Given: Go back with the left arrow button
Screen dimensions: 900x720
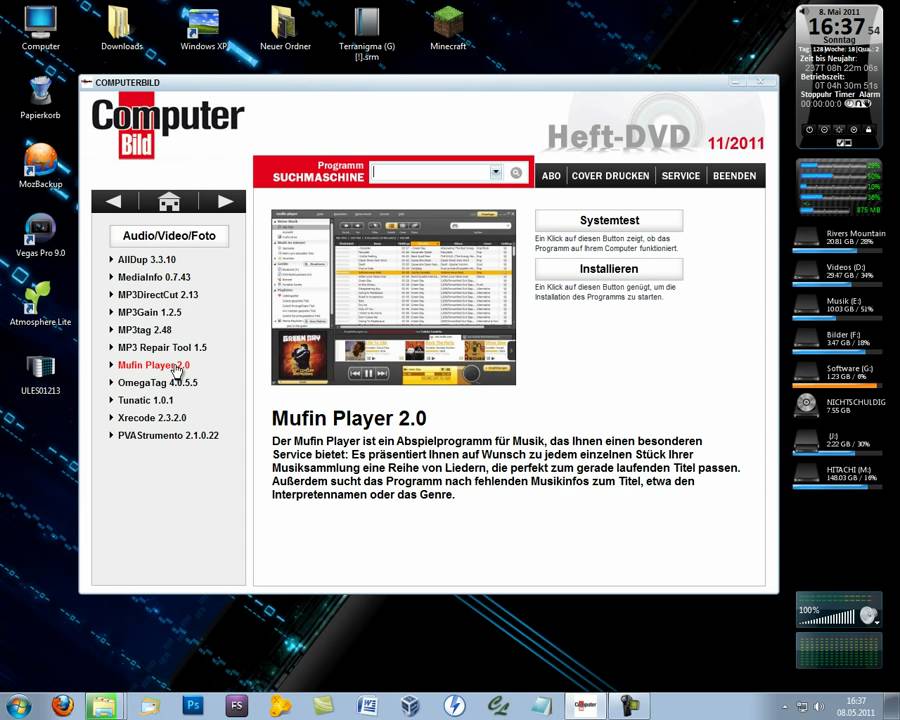Looking at the screenshot, I should tap(114, 202).
